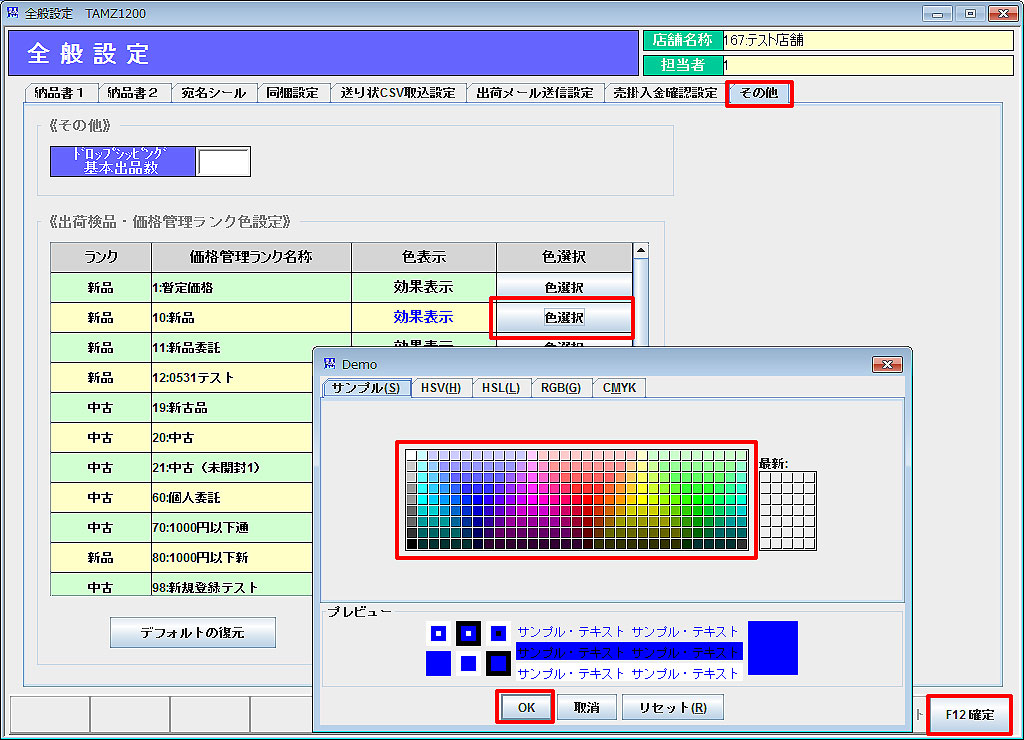
Task: Open the 出荷メール送信設定 tab
Action: 534,93
